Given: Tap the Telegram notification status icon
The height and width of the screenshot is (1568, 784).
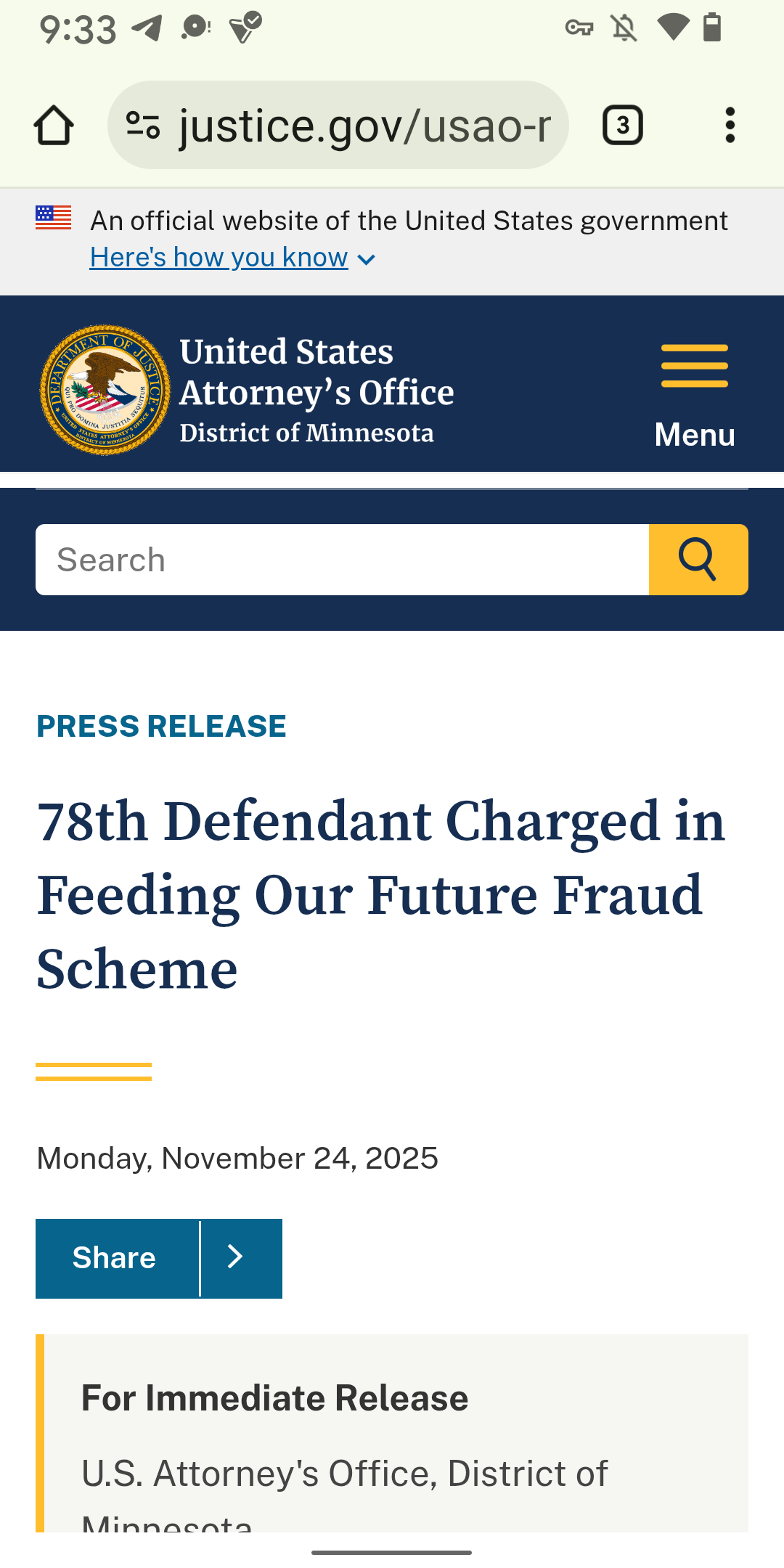Looking at the screenshot, I should (x=147, y=28).
